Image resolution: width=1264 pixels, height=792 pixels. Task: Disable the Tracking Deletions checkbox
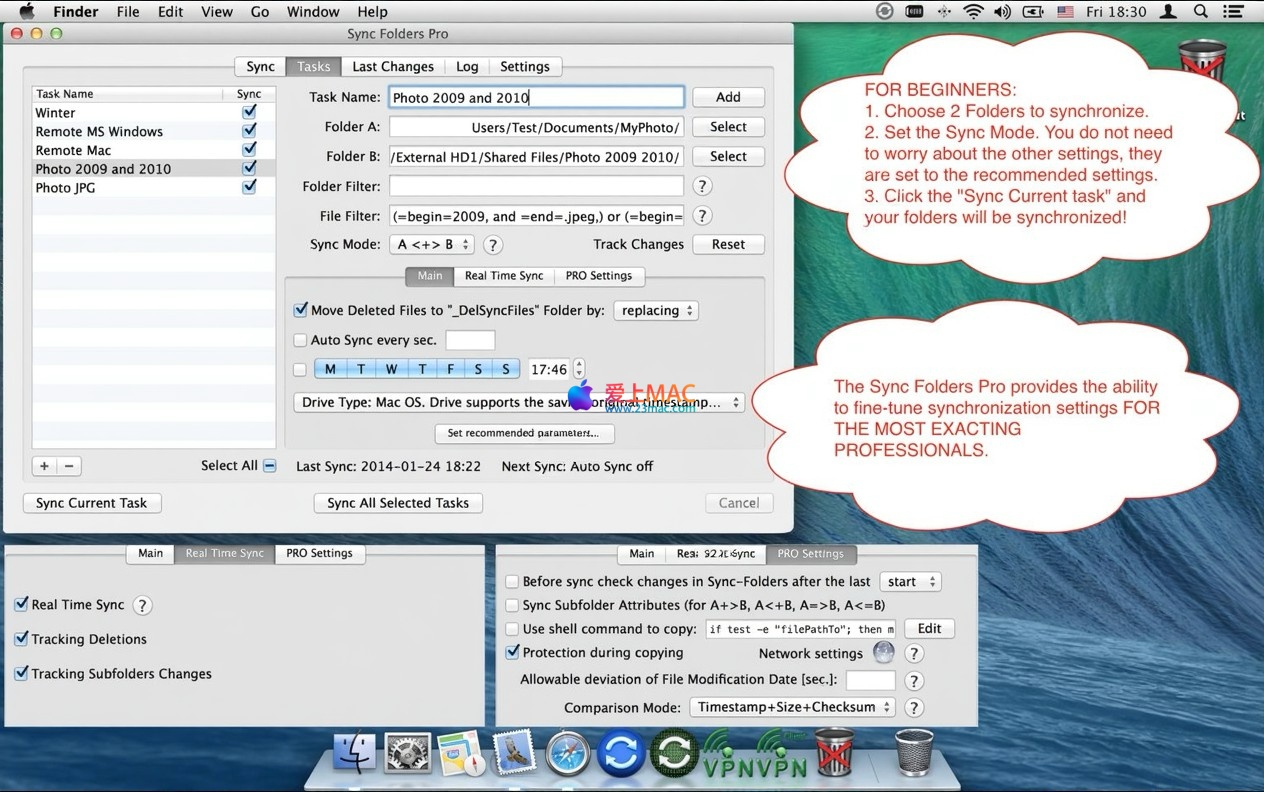[21, 639]
